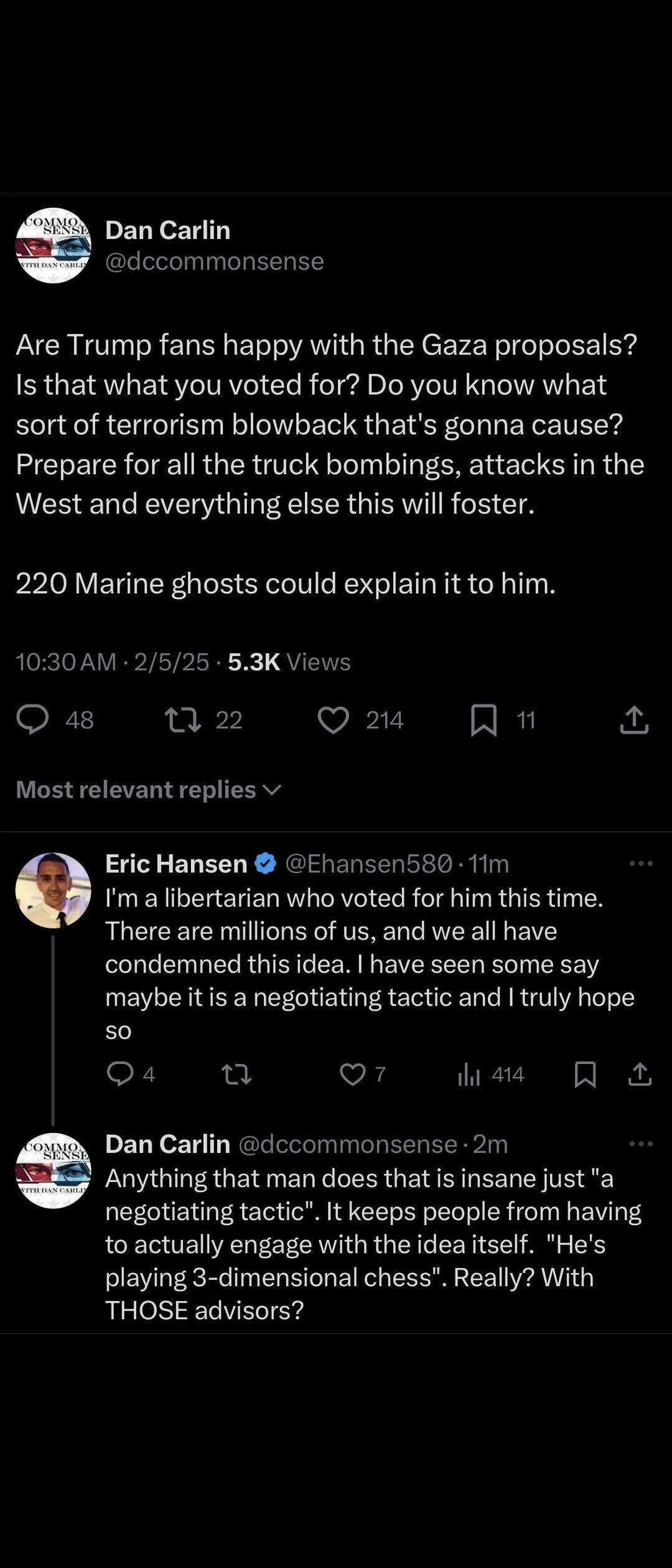
Task: Open Eric Hansen's profile avatar
Action: 54,890
